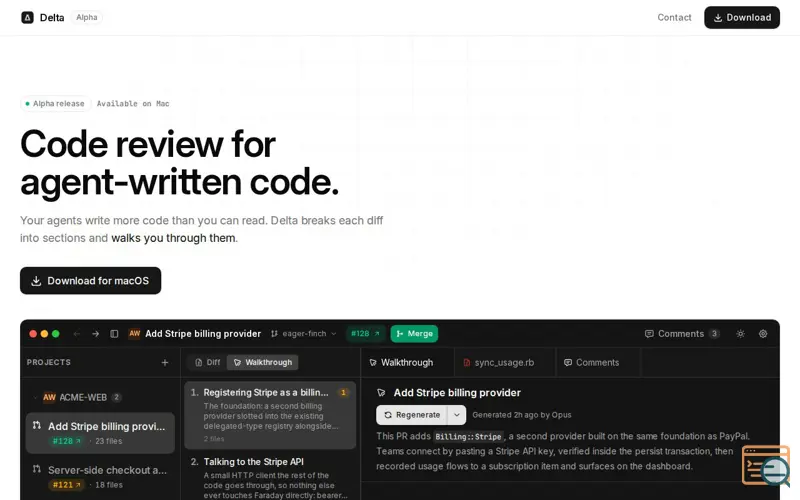Open the eager-finch branch dropdown

pos(304,334)
